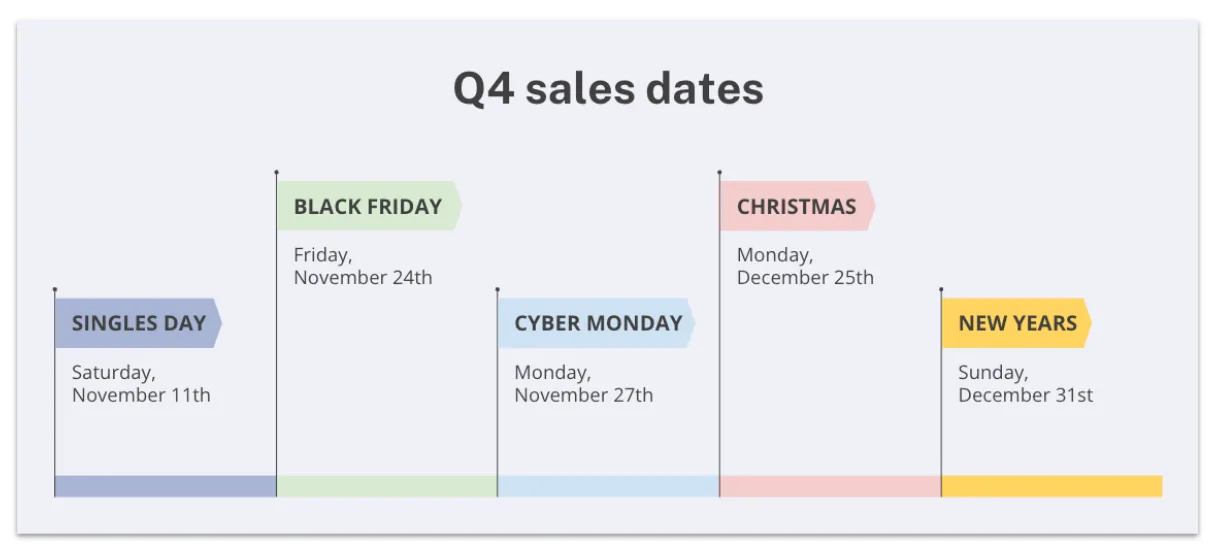Select the Saturday, November 11th date text

coord(141,384)
